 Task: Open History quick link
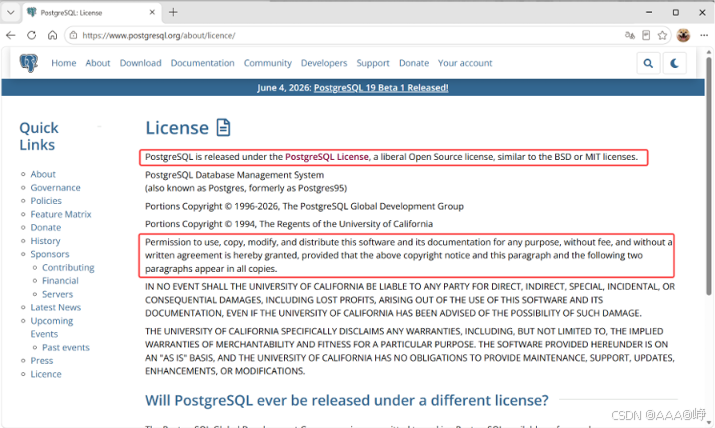tap(45, 241)
